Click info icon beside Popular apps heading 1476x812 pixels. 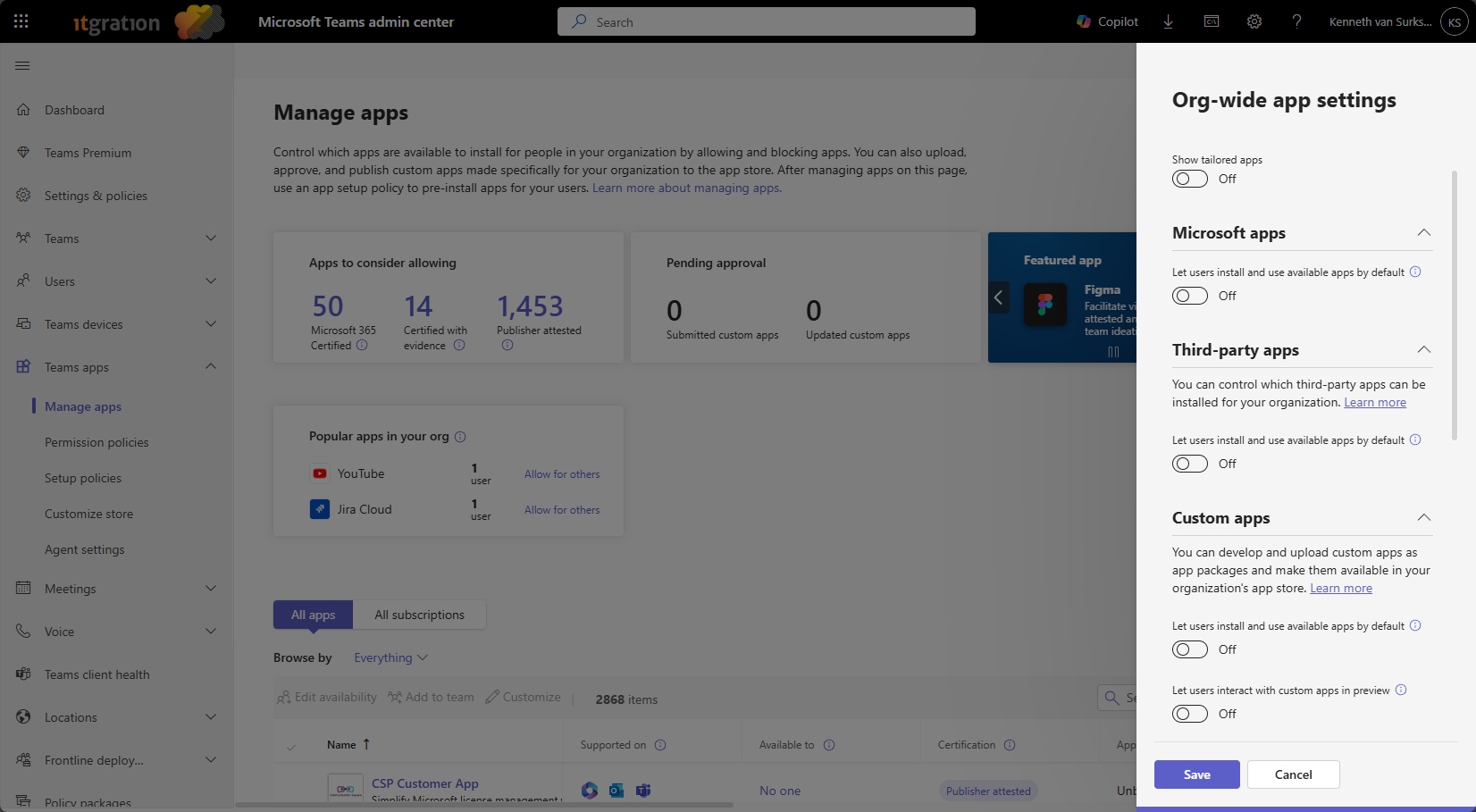pos(460,437)
